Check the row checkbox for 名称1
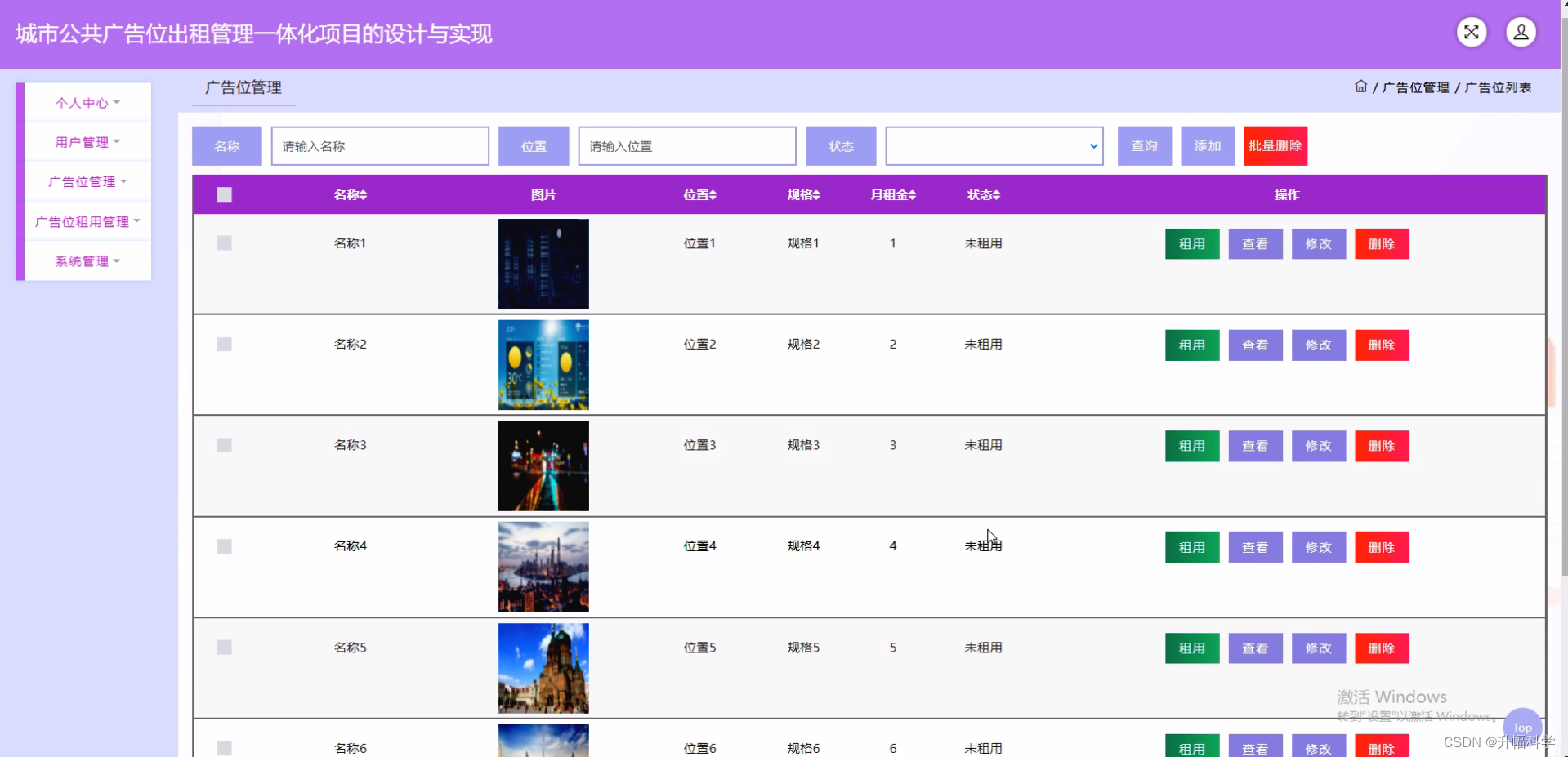This screenshot has width=1568, height=757. pos(225,243)
